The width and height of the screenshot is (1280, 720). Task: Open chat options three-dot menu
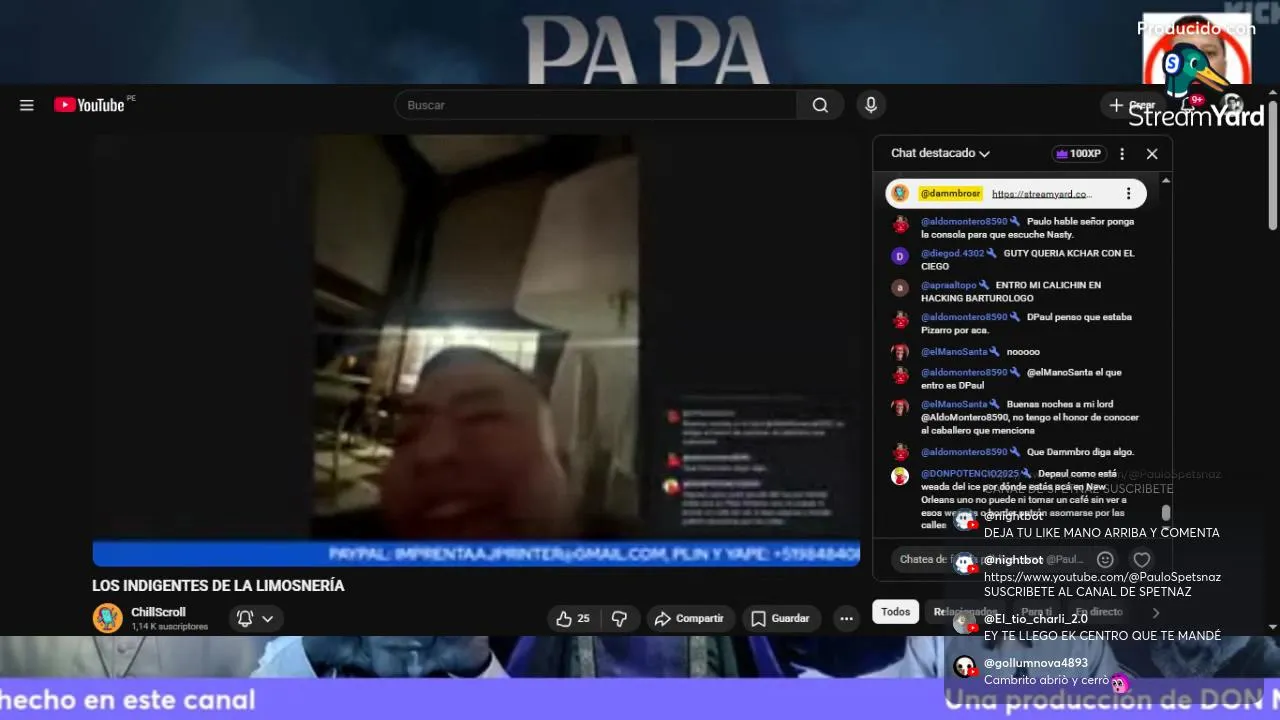(x=1122, y=154)
